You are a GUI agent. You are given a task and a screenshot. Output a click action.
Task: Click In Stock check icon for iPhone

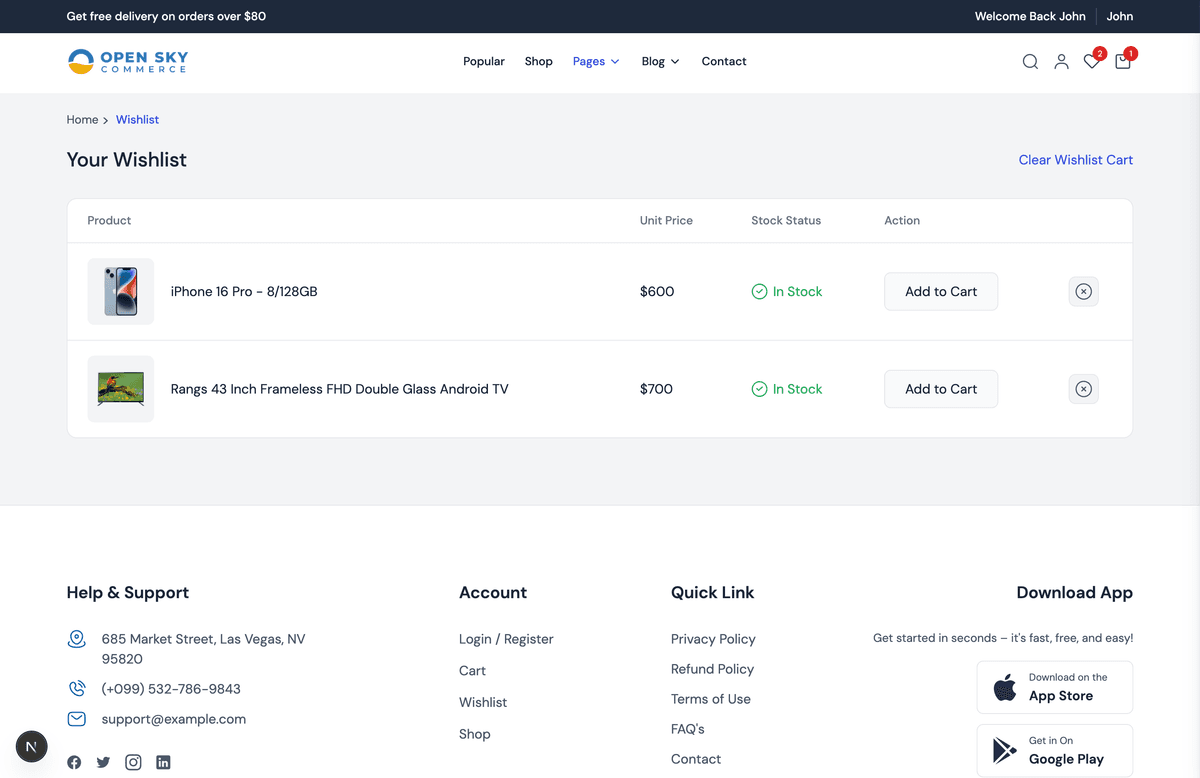pos(759,292)
